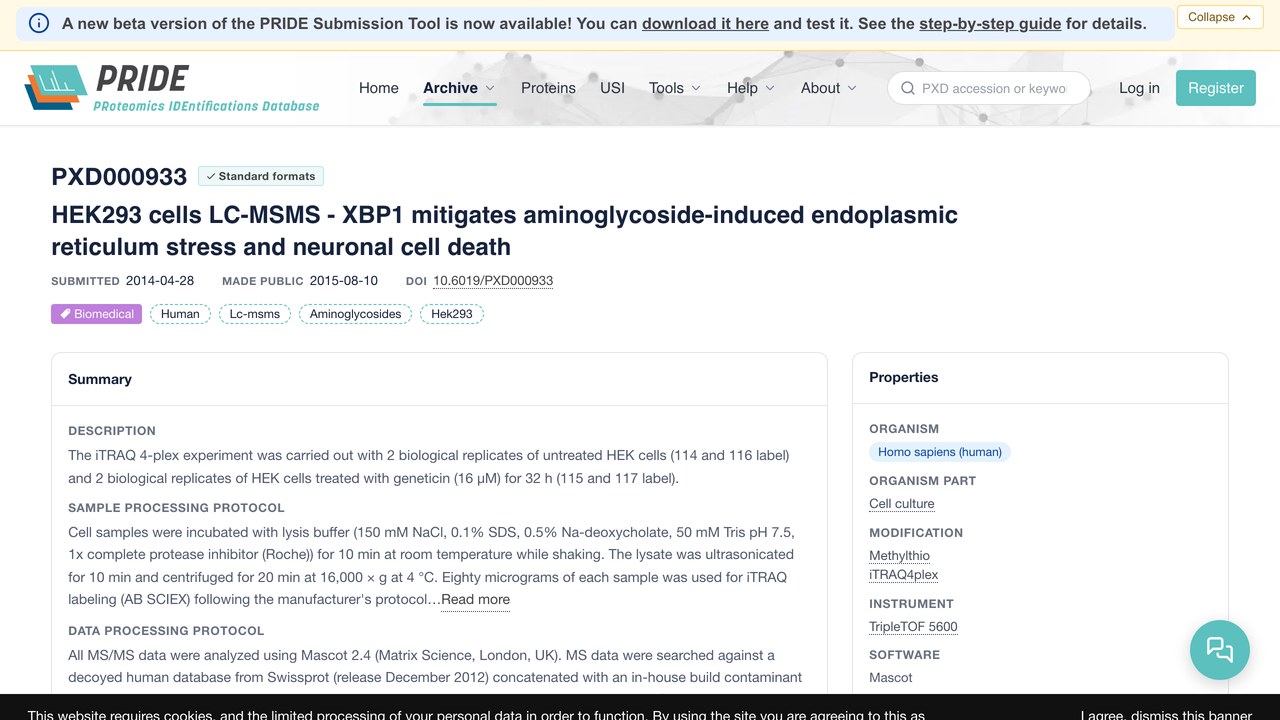1280x720 pixels.
Task: Click the Register button
Action: (1216, 88)
